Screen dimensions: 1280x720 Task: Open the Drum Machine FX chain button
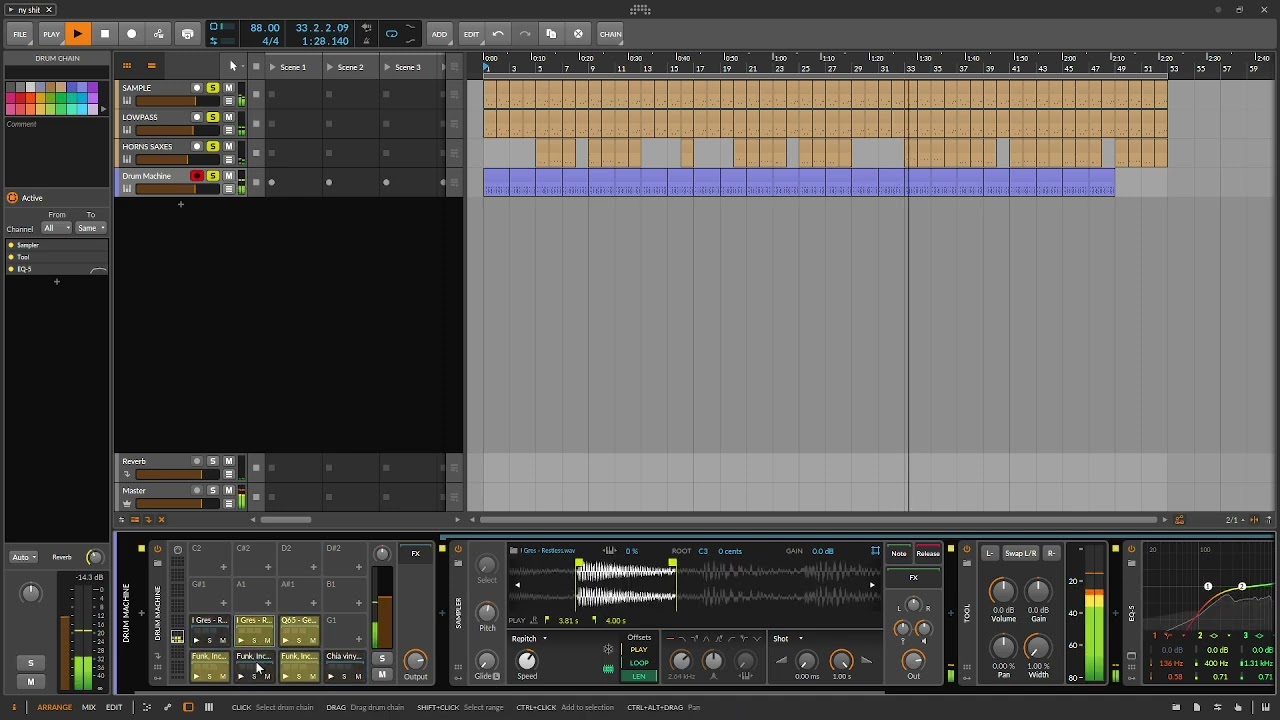pos(416,553)
